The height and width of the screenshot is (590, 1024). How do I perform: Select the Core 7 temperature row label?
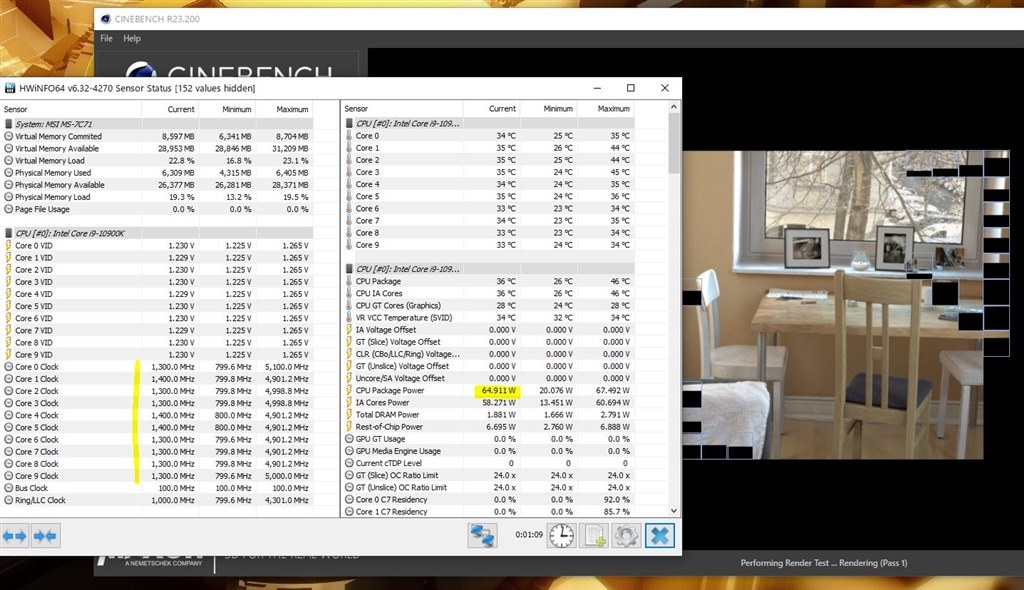click(367, 221)
